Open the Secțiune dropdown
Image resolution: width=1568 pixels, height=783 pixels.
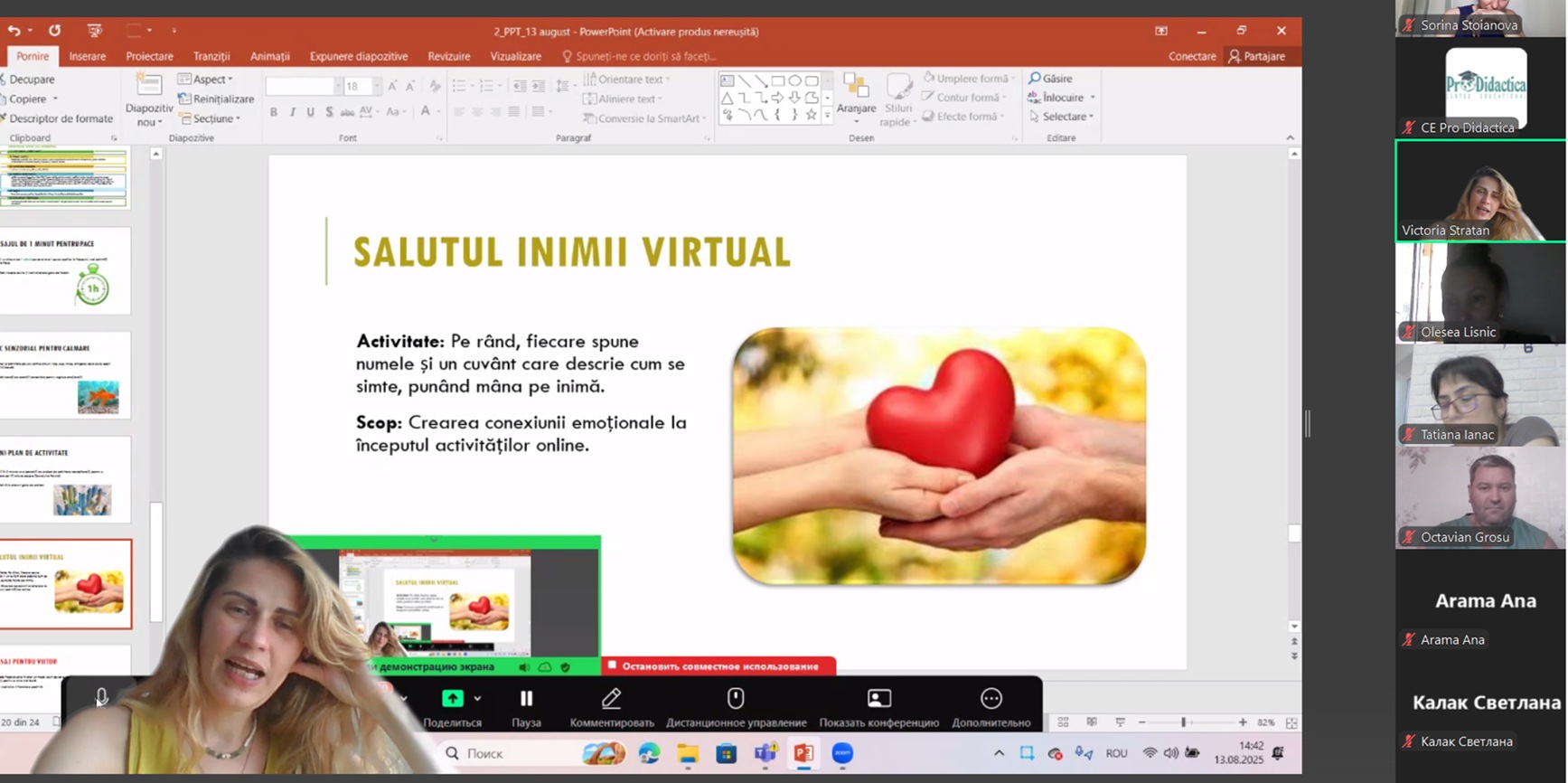(x=211, y=118)
